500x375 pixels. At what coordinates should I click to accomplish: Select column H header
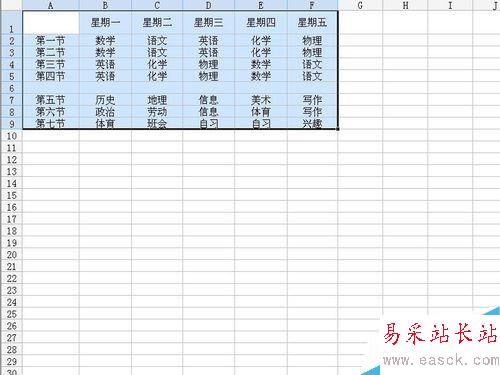pos(405,5)
